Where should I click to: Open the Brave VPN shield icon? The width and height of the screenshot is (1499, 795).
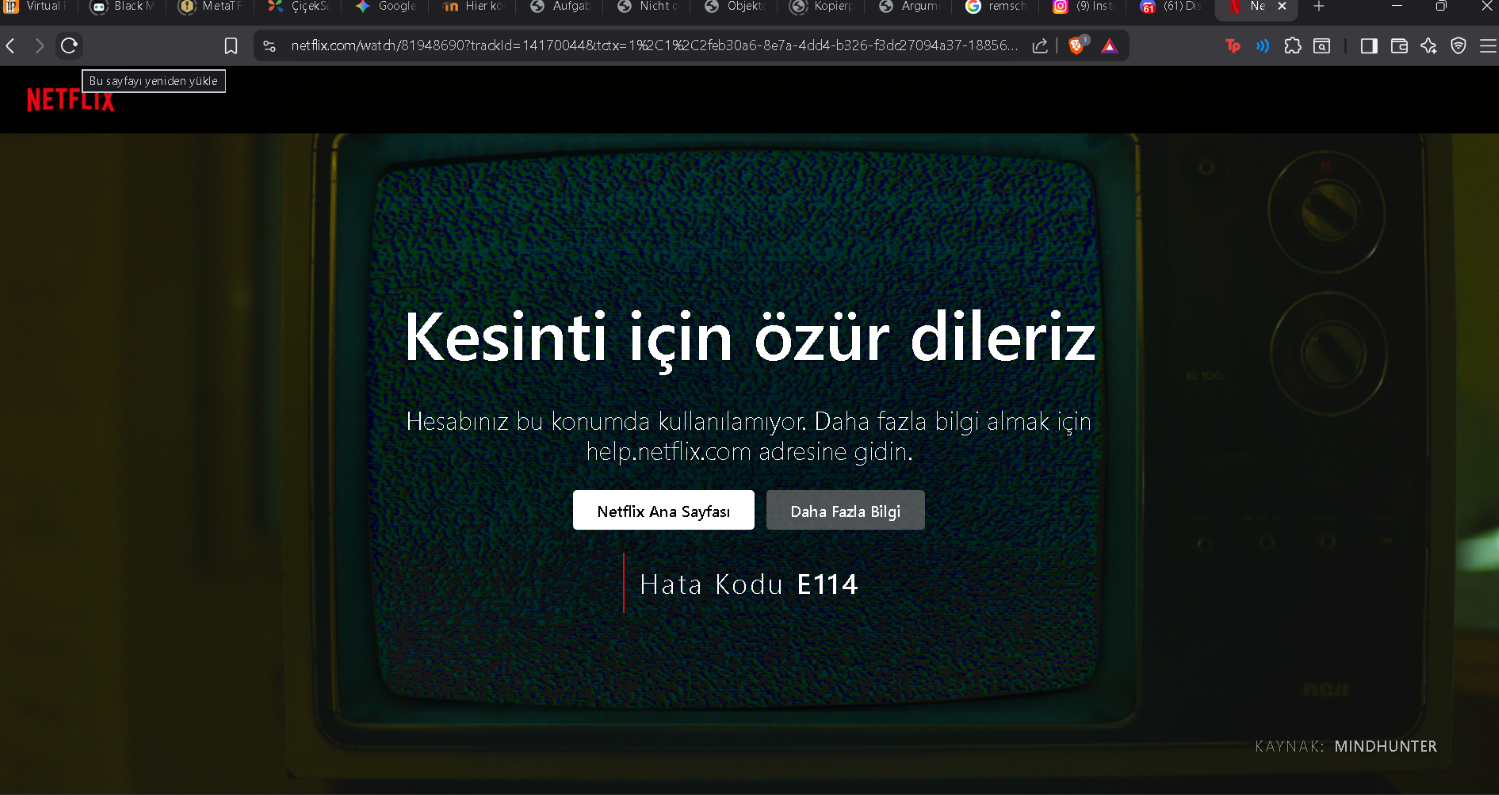pos(1459,46)
